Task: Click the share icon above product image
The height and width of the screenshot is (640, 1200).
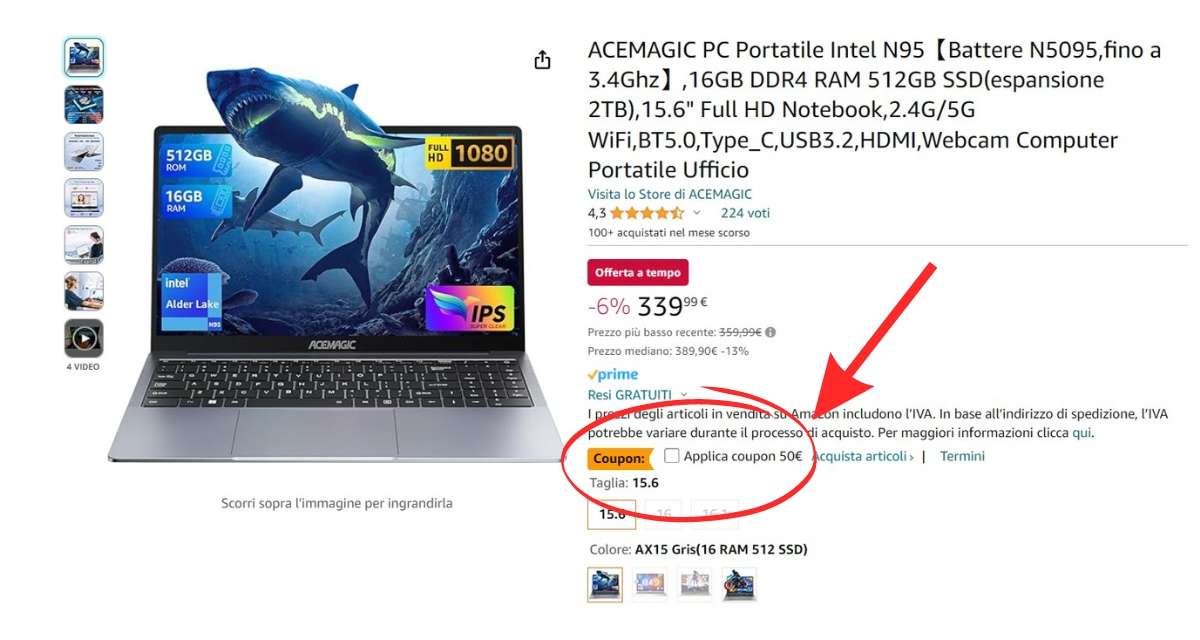Action: click(x=542, y=60)
